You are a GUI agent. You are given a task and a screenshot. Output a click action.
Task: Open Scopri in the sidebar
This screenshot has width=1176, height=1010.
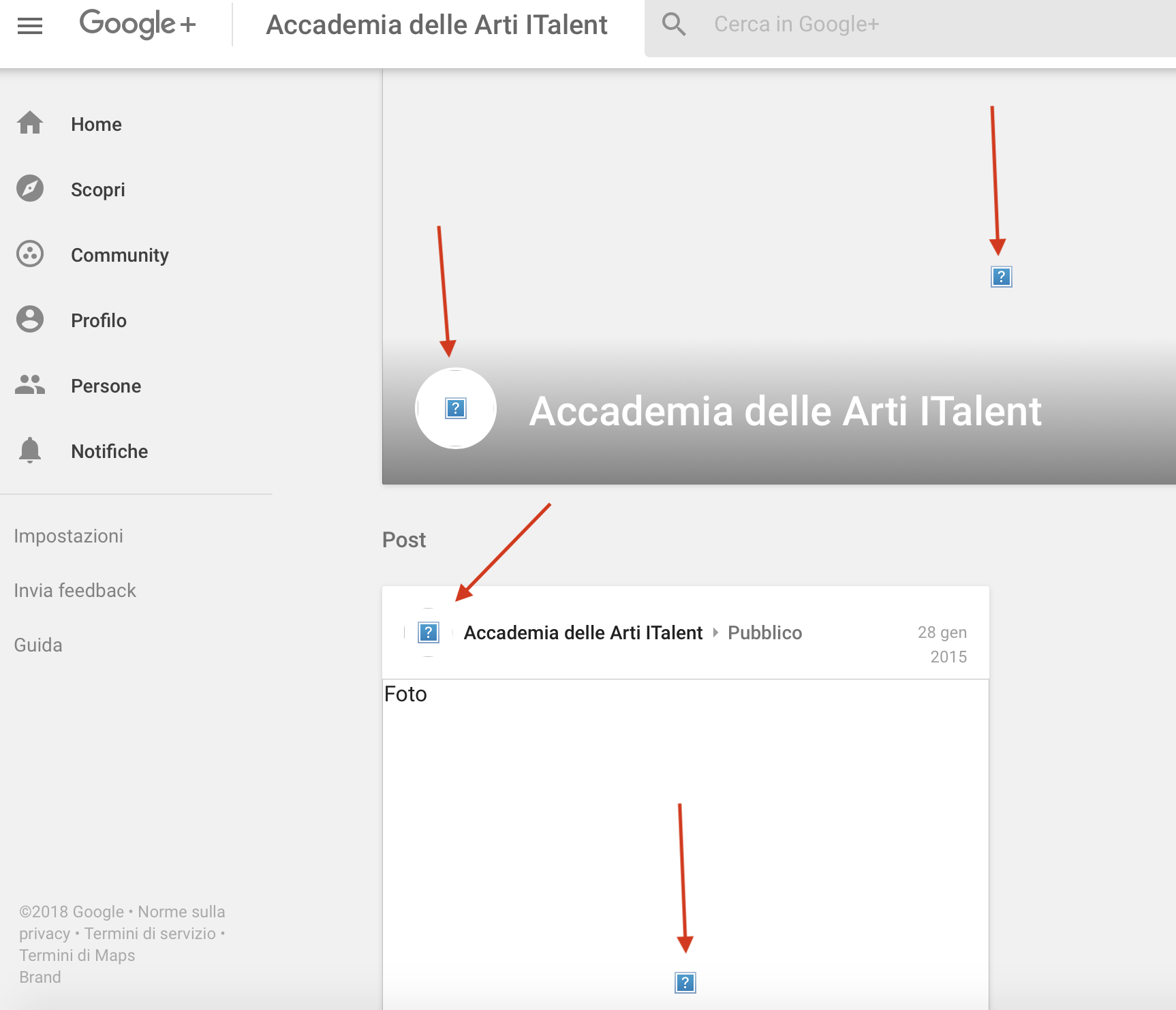pyautogui.click(x=98, y=190)
